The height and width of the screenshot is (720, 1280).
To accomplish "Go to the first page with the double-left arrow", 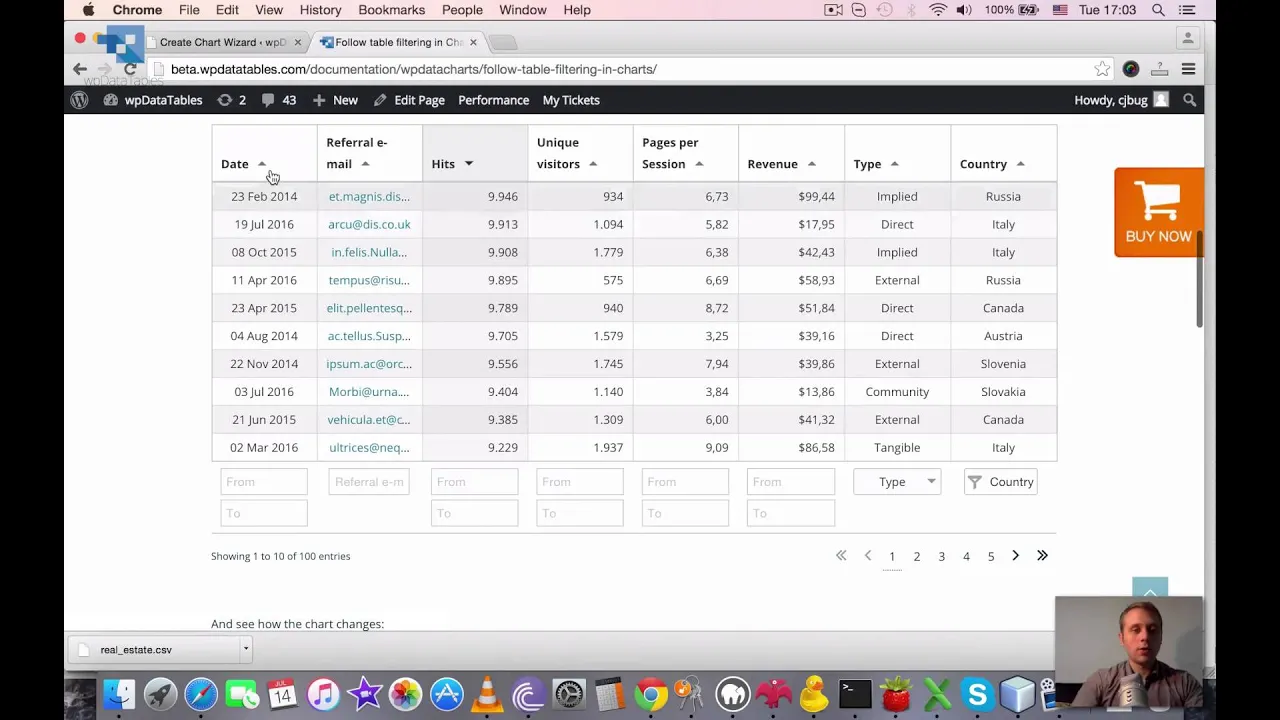I will pos(841,556).
